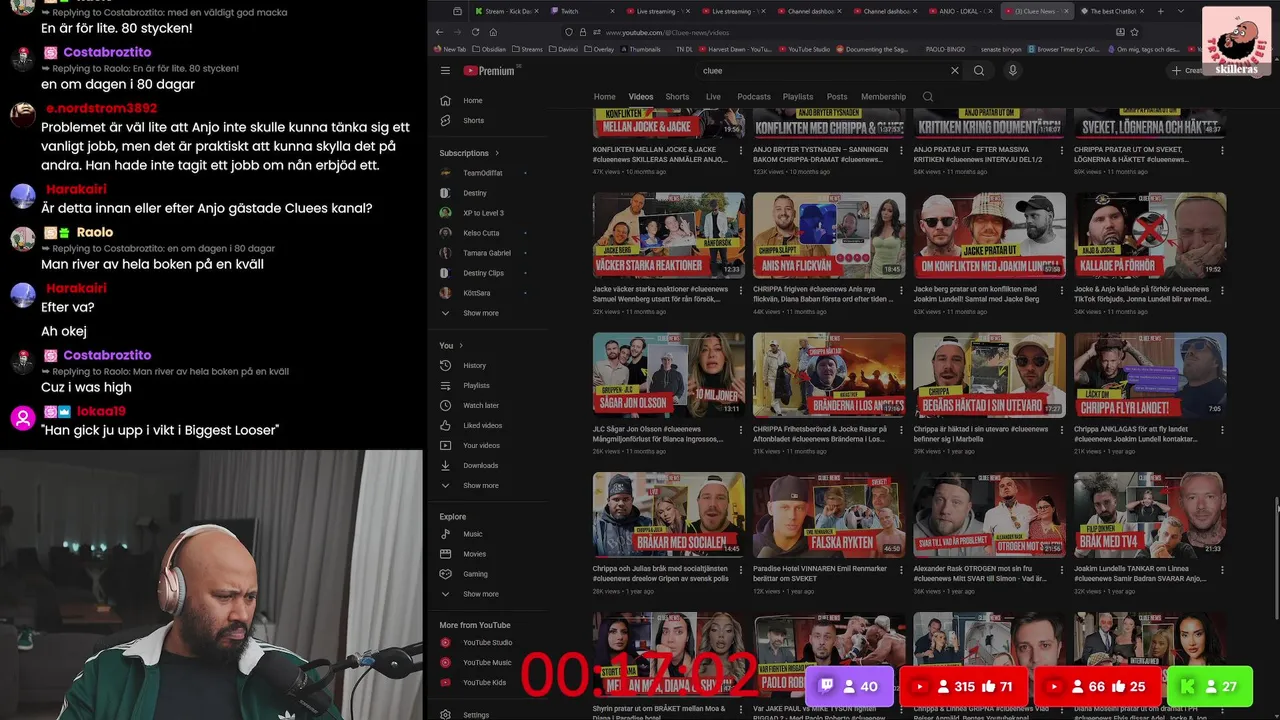This screenshot has width=1280, height=720.
Task: Switch to the channel Playlists tab
Action: pyautogui.click(x=798, y=97)
